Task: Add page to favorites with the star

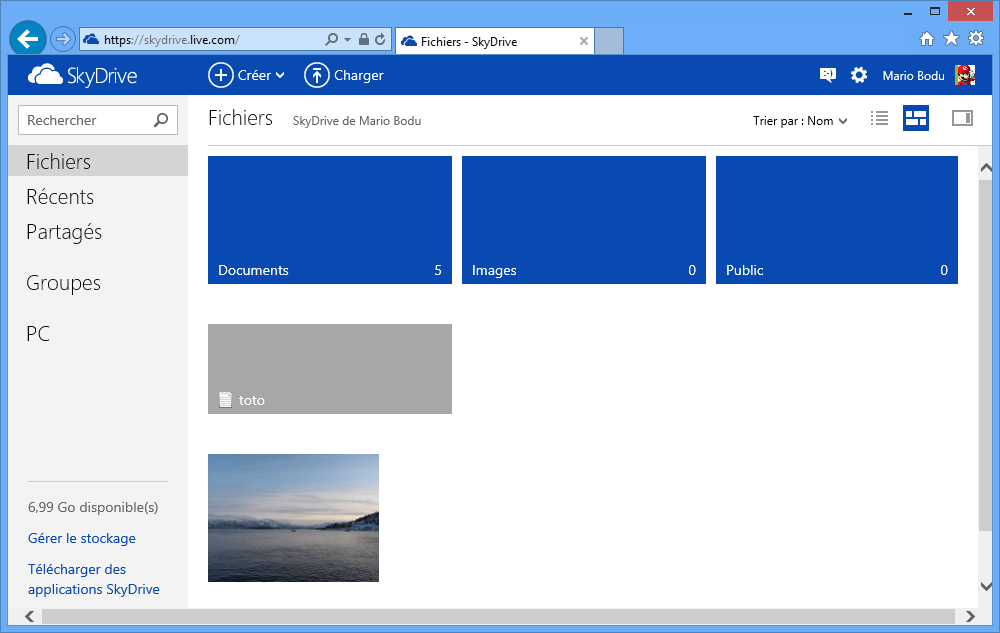Action: pos(951,39)
